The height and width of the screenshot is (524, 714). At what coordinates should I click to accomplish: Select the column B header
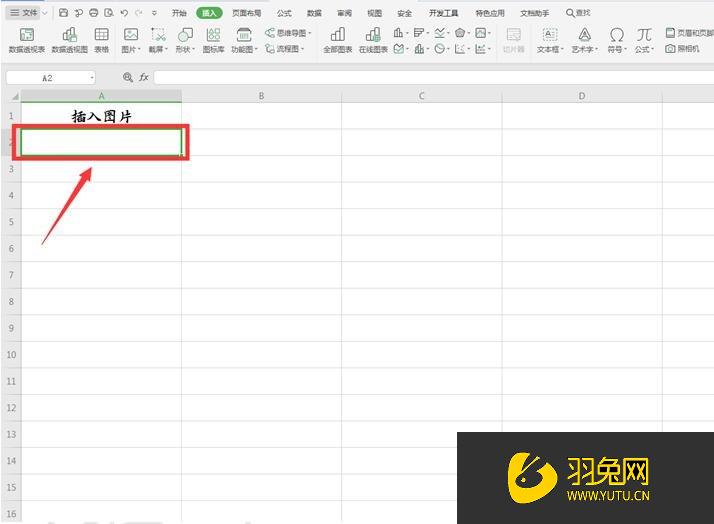[261, 96]
